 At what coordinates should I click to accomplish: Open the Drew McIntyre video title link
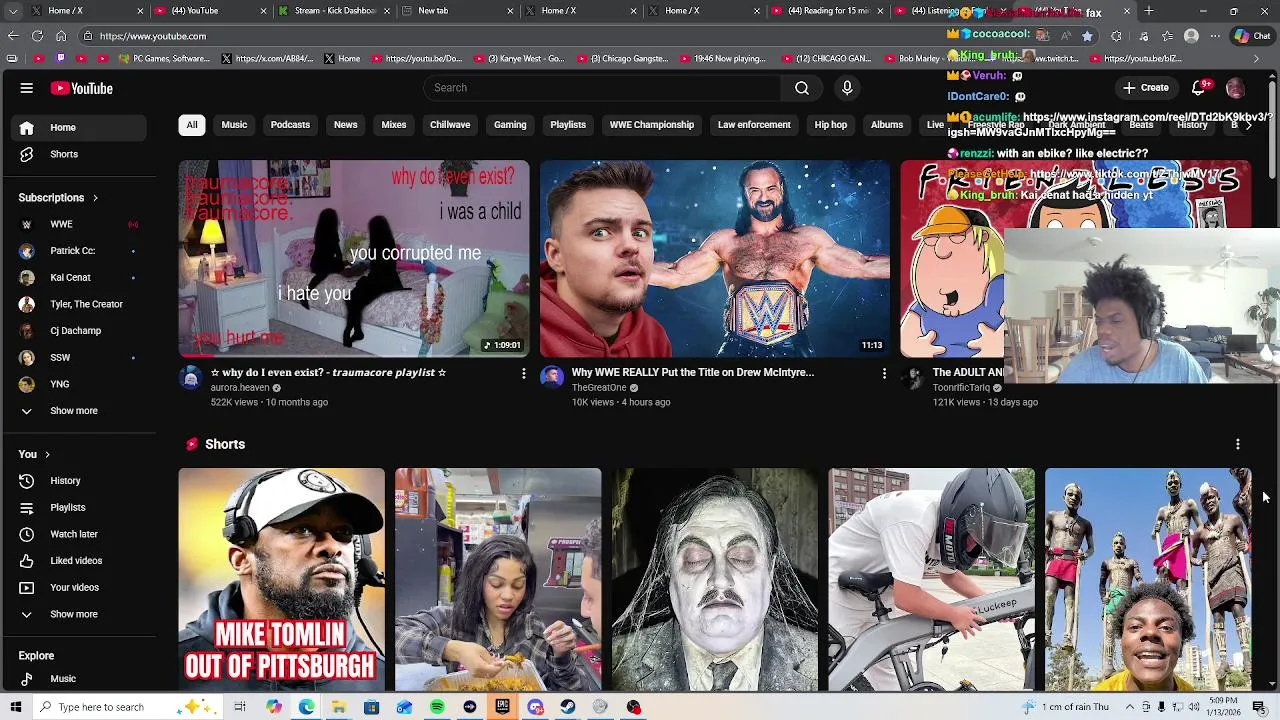(693, 373)
